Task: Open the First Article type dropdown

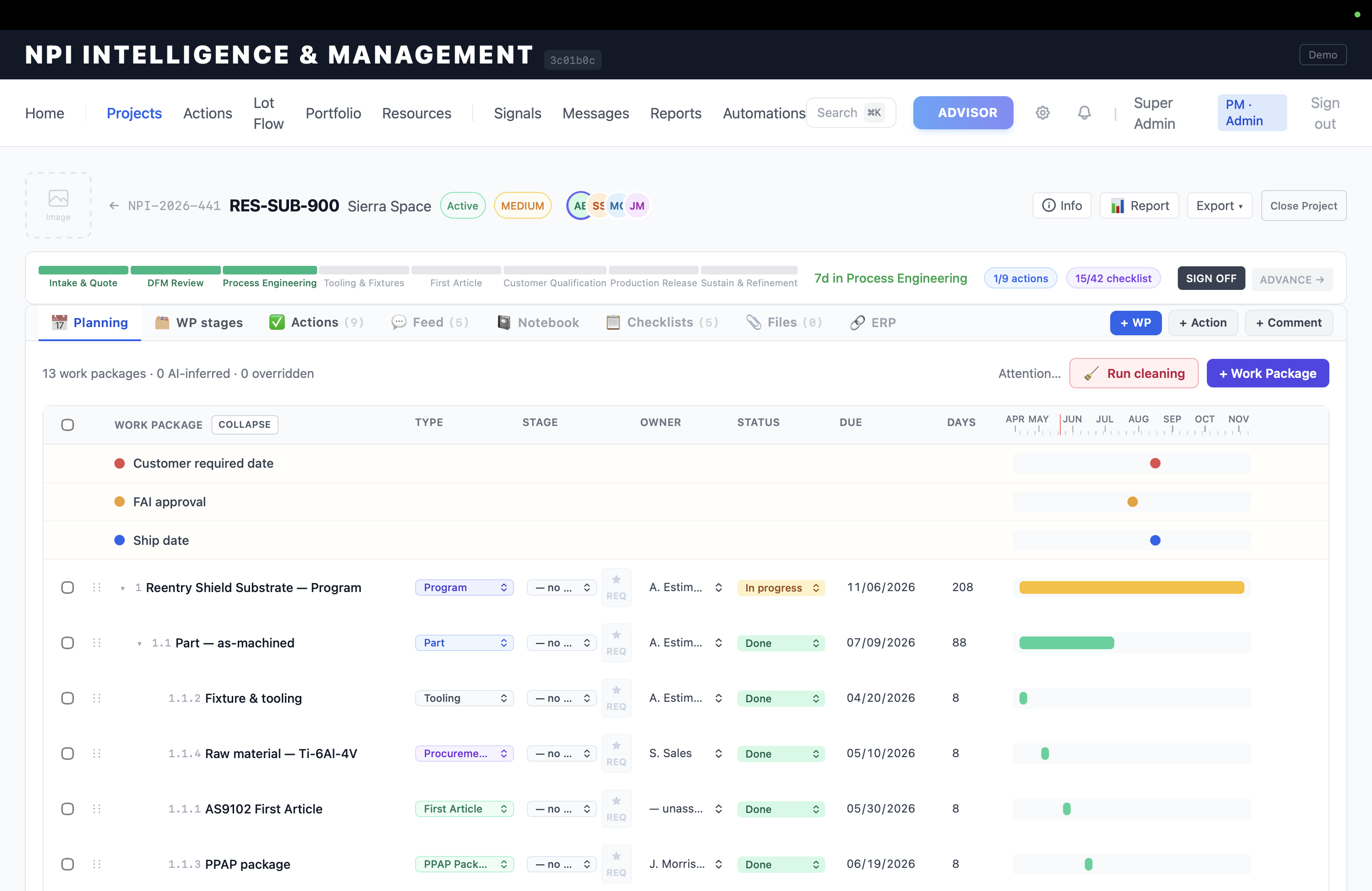Action: click(464, 808)
